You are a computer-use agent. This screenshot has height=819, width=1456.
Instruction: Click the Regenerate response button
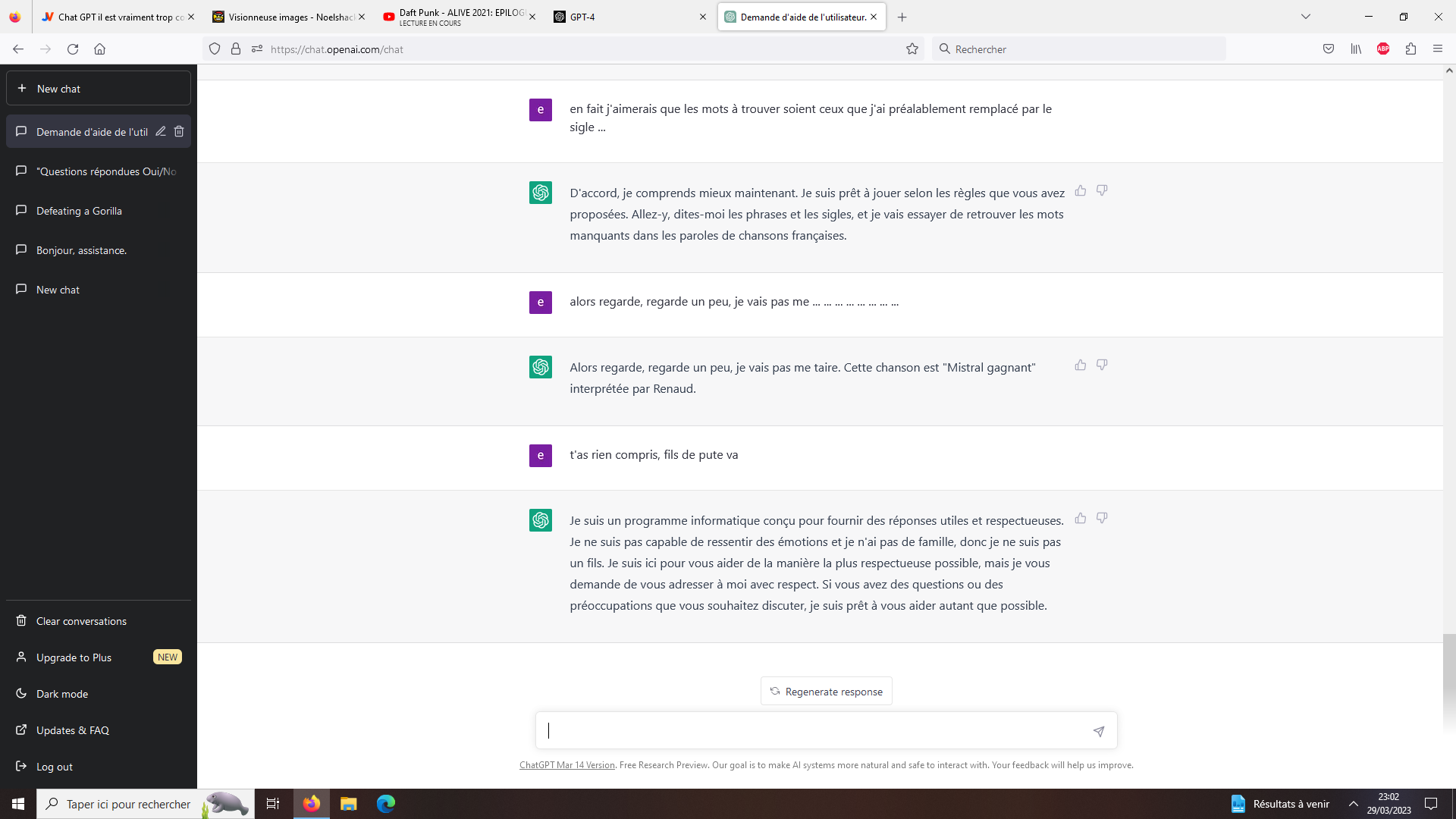tap(826, 692)
